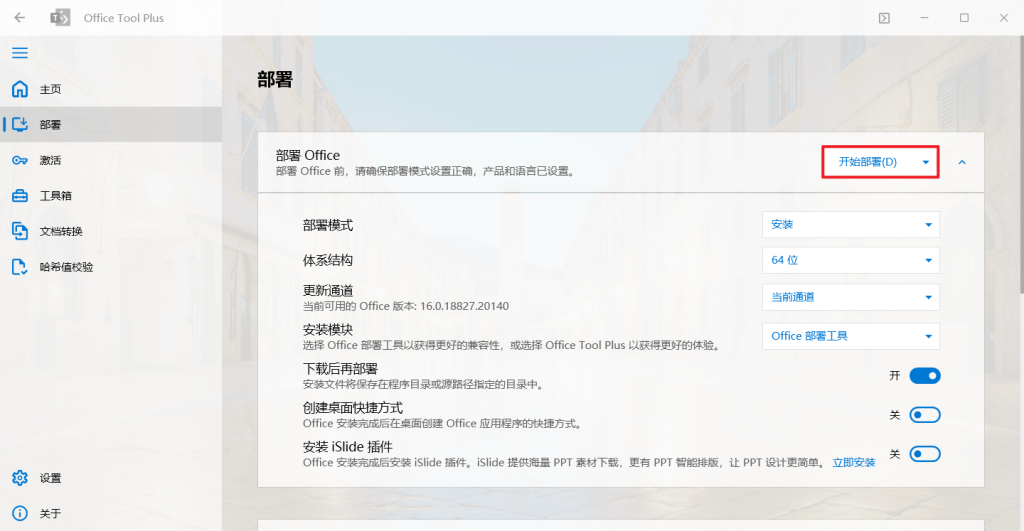Minimize the Office Tool Plus window
Image resolution: width=1024 pixels, height=531 pixels.
point(924,18)
